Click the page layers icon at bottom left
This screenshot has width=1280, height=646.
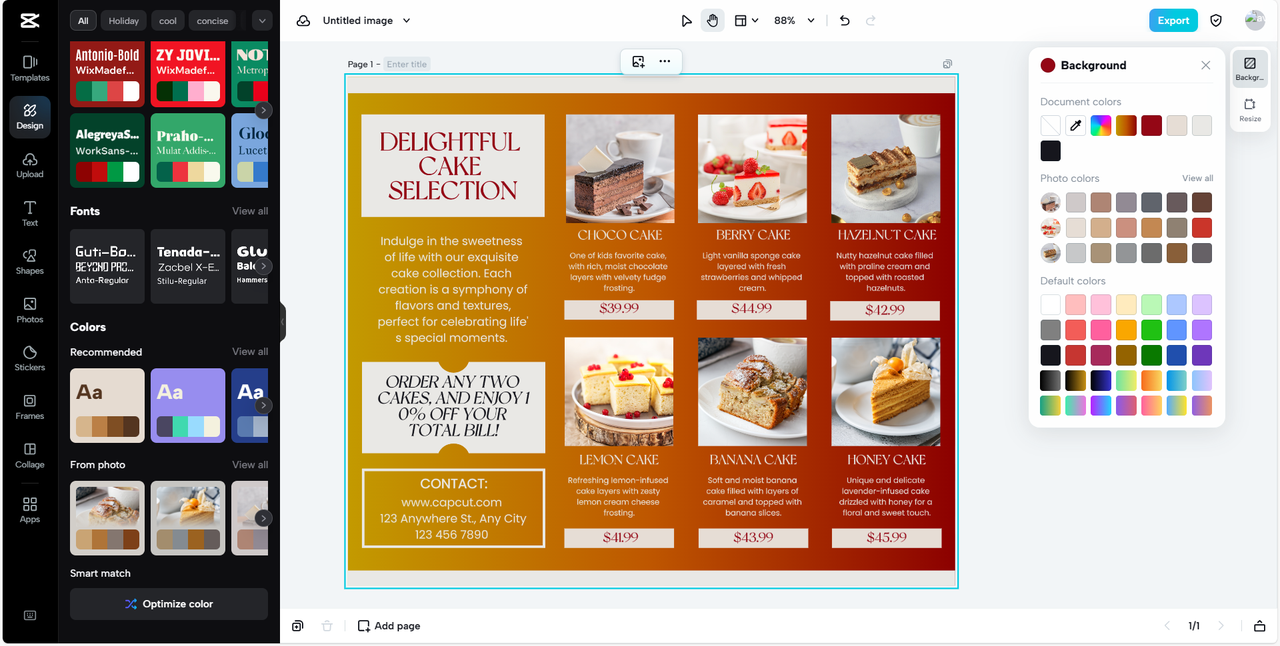point(298,626)
